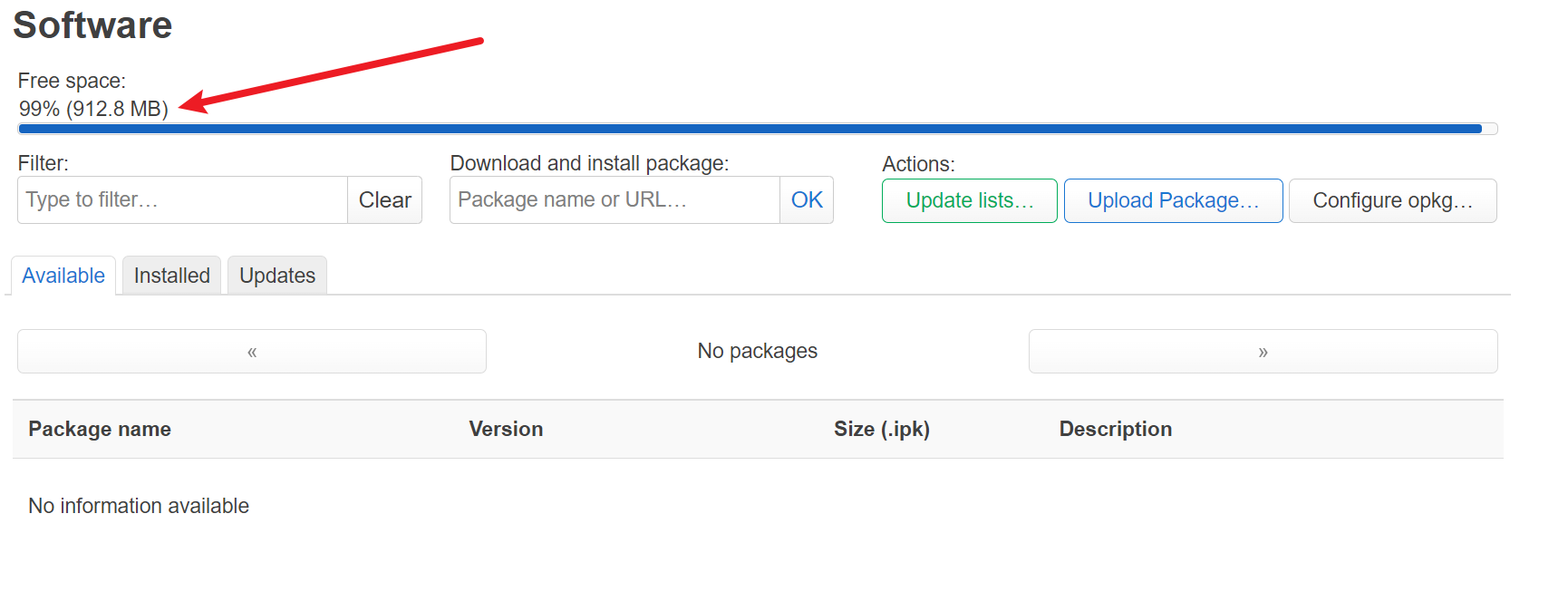Click the 99% (912.8 MB) free space text
1568x601 pixels.
tap(93, 109)
